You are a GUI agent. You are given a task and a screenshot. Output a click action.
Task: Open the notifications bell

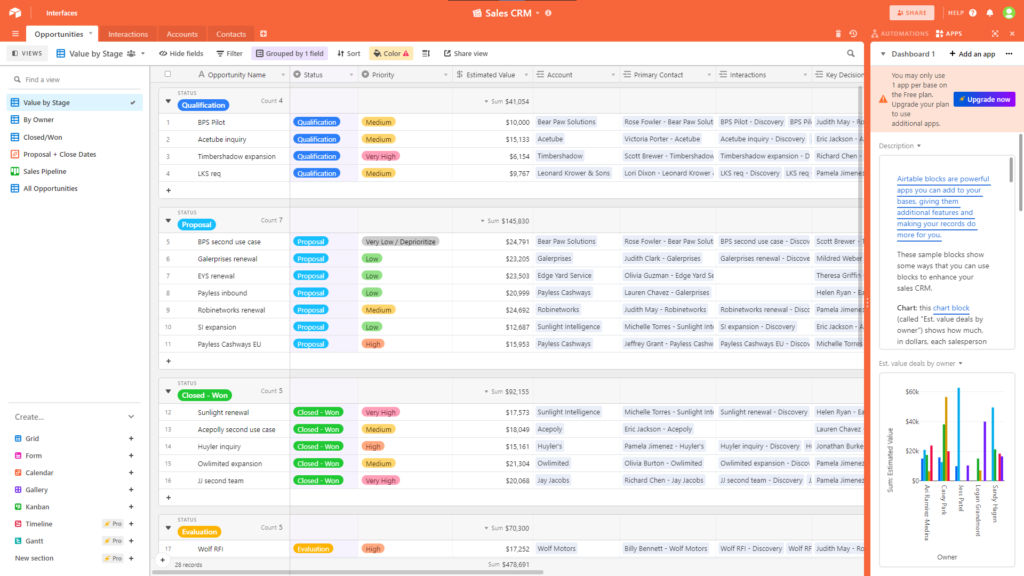click(x=991, y=13)
